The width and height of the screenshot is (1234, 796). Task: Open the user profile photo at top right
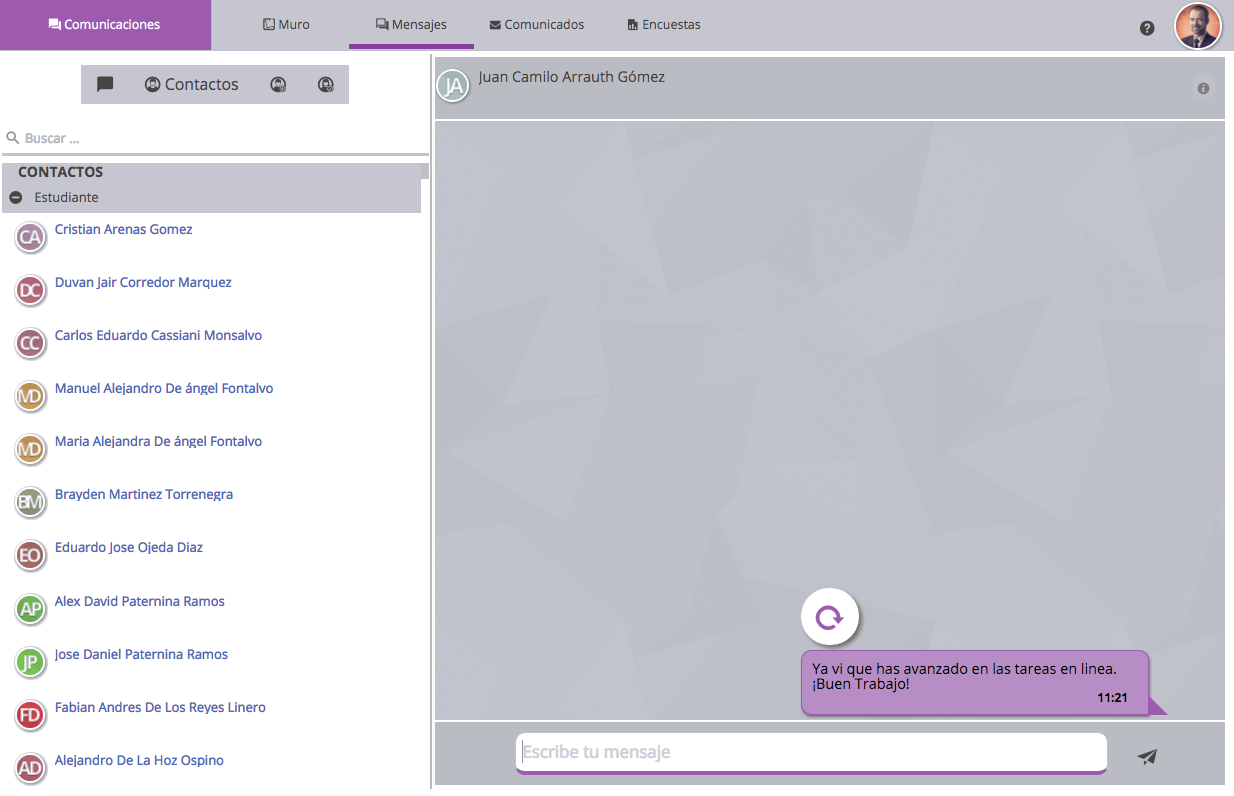pyautogui.click(x=1197, y=26)
